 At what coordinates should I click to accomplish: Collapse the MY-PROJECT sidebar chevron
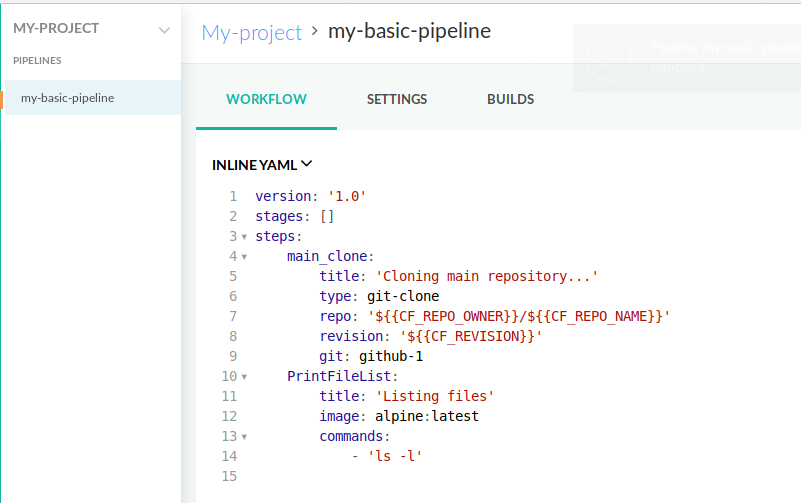click(165, 30)
